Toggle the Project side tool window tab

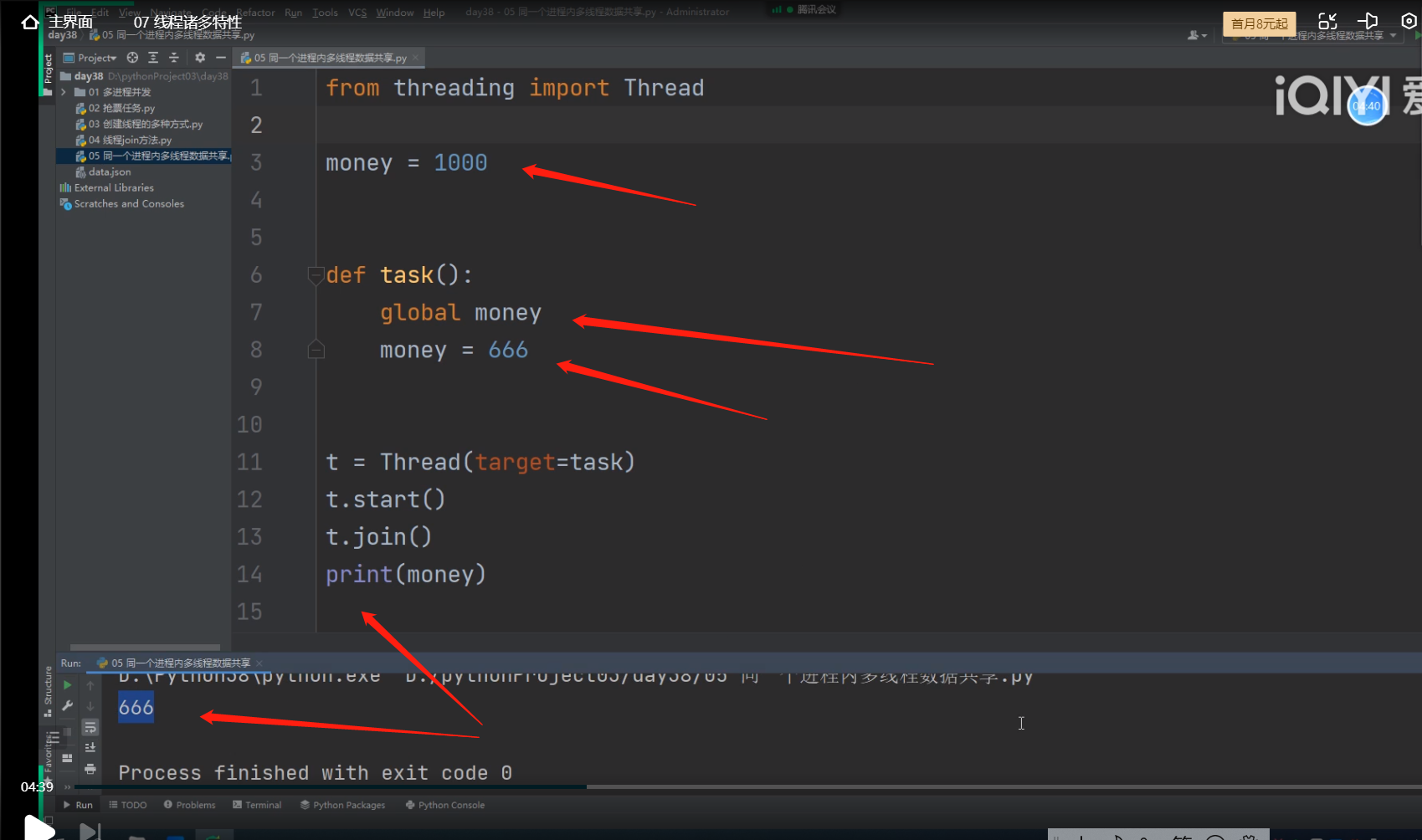point(48,74)
